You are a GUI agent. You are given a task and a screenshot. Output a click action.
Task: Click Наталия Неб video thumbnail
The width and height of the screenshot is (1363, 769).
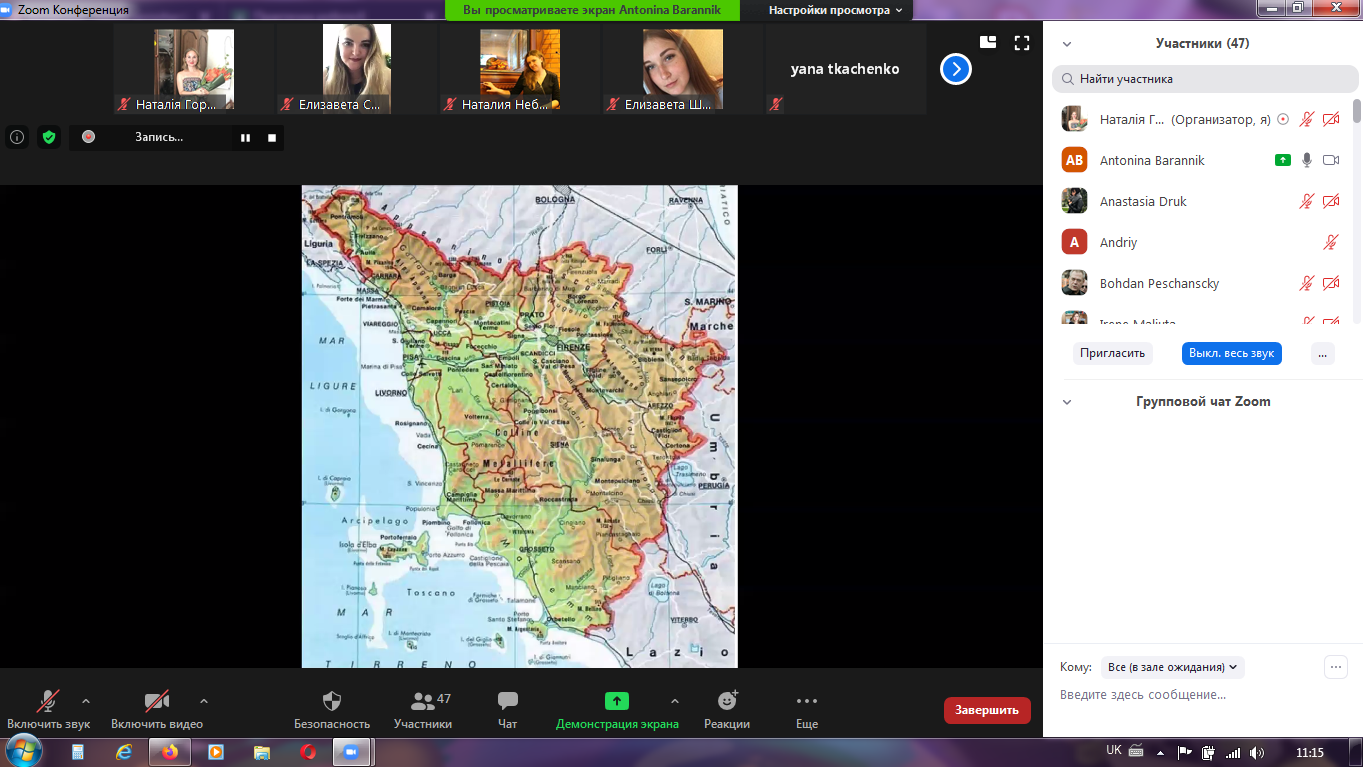point(520,69)
